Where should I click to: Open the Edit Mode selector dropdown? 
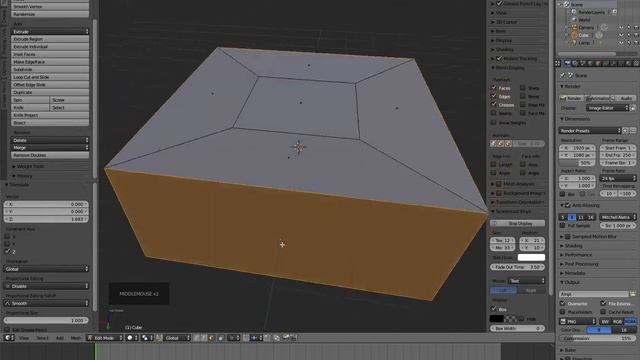point(105,338)
